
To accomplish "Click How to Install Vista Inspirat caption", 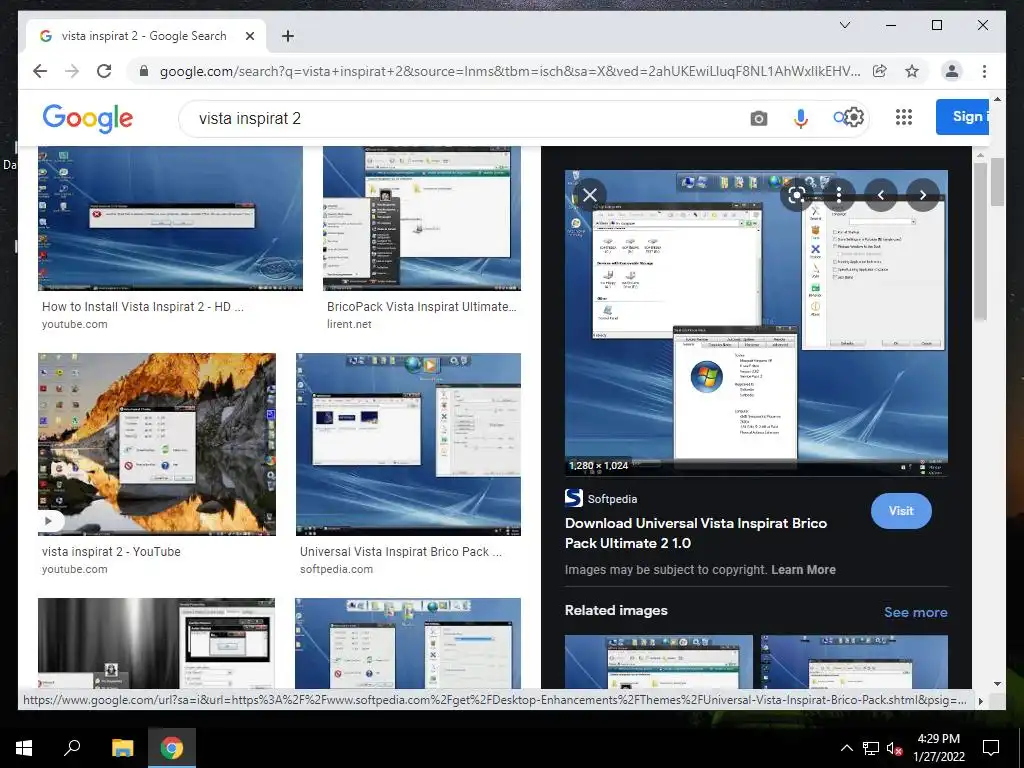I will (x=142, y=306).
